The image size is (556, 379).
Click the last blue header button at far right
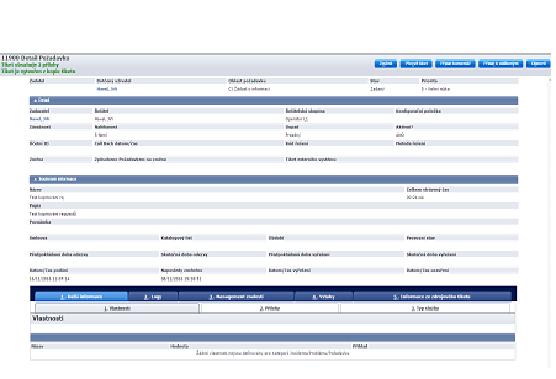(x=538, y=64)
